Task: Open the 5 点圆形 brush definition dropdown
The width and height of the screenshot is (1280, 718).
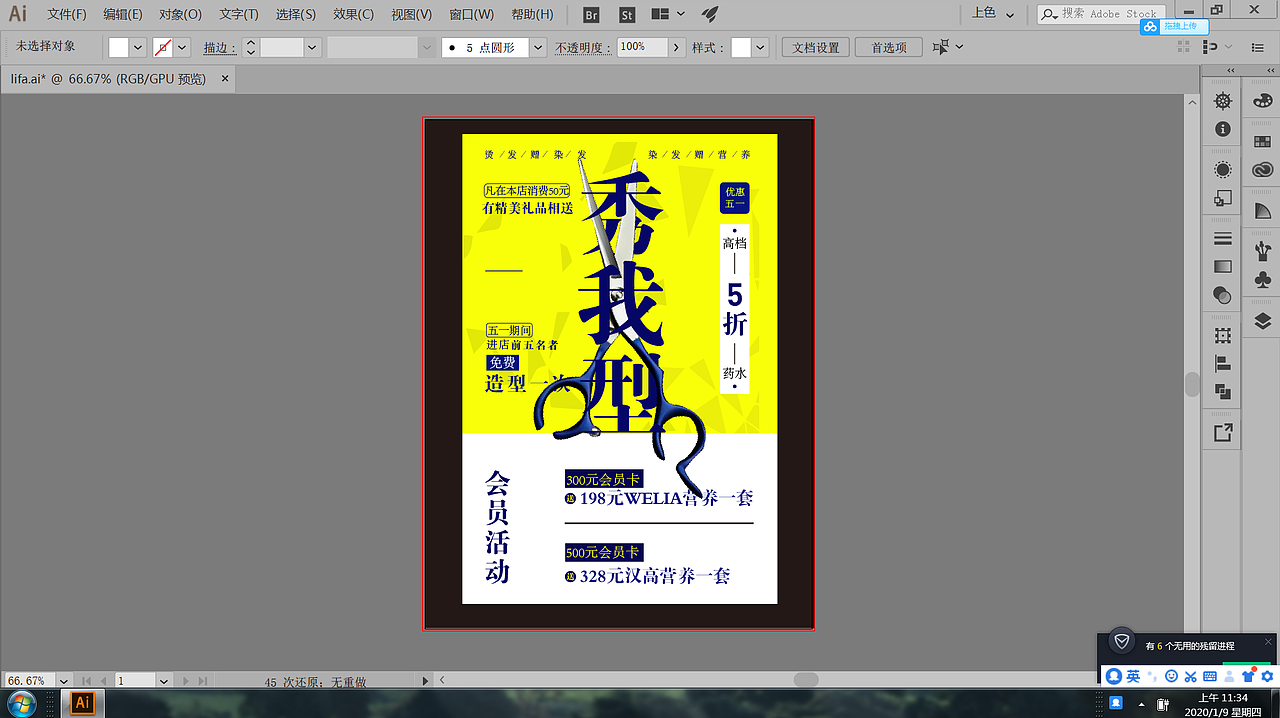Action: [x=537, y=47]
